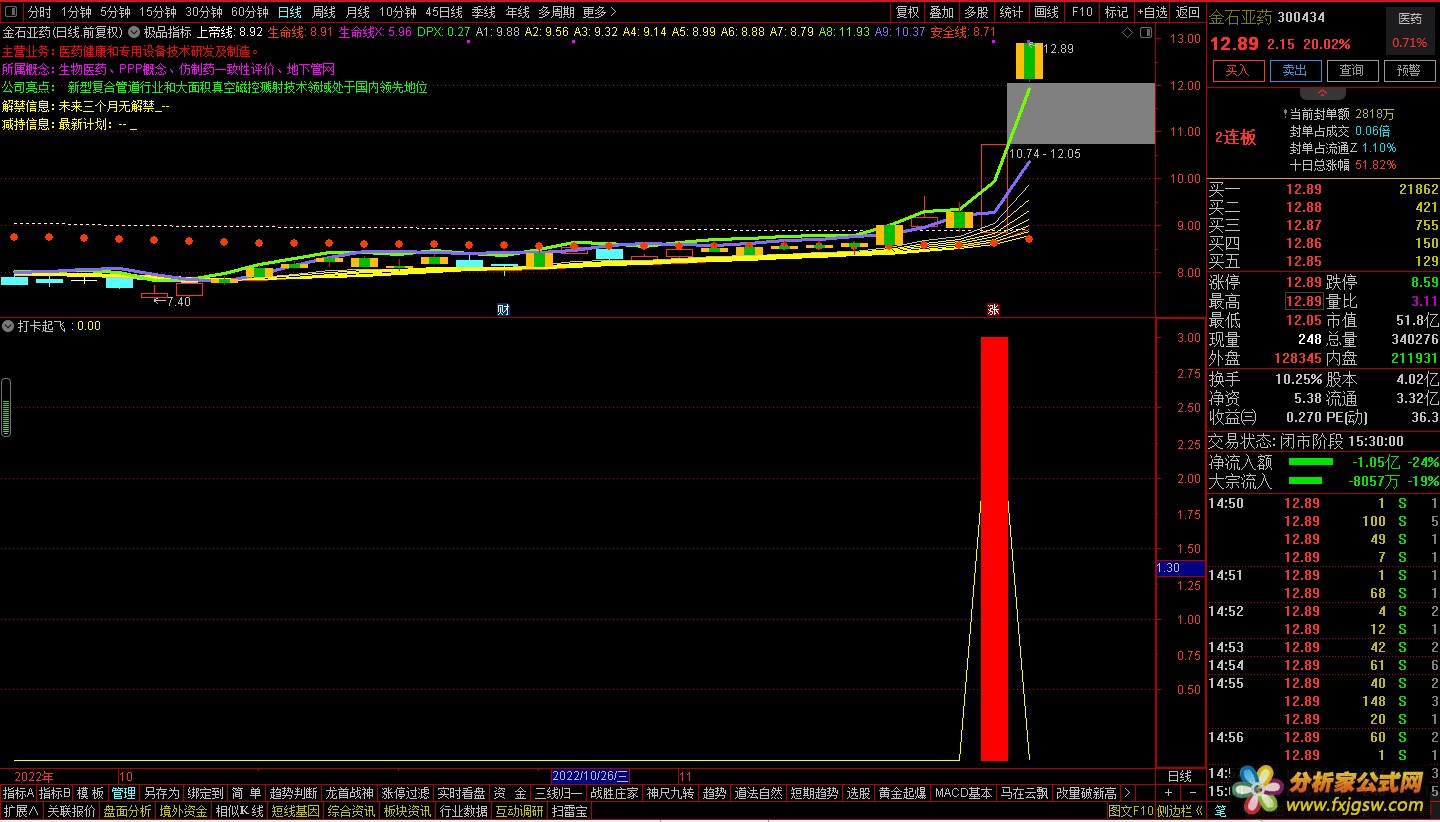Screen dimensions: 1440x822
Task: Click the 叠加 overlay button
Action: click(941, 12)
